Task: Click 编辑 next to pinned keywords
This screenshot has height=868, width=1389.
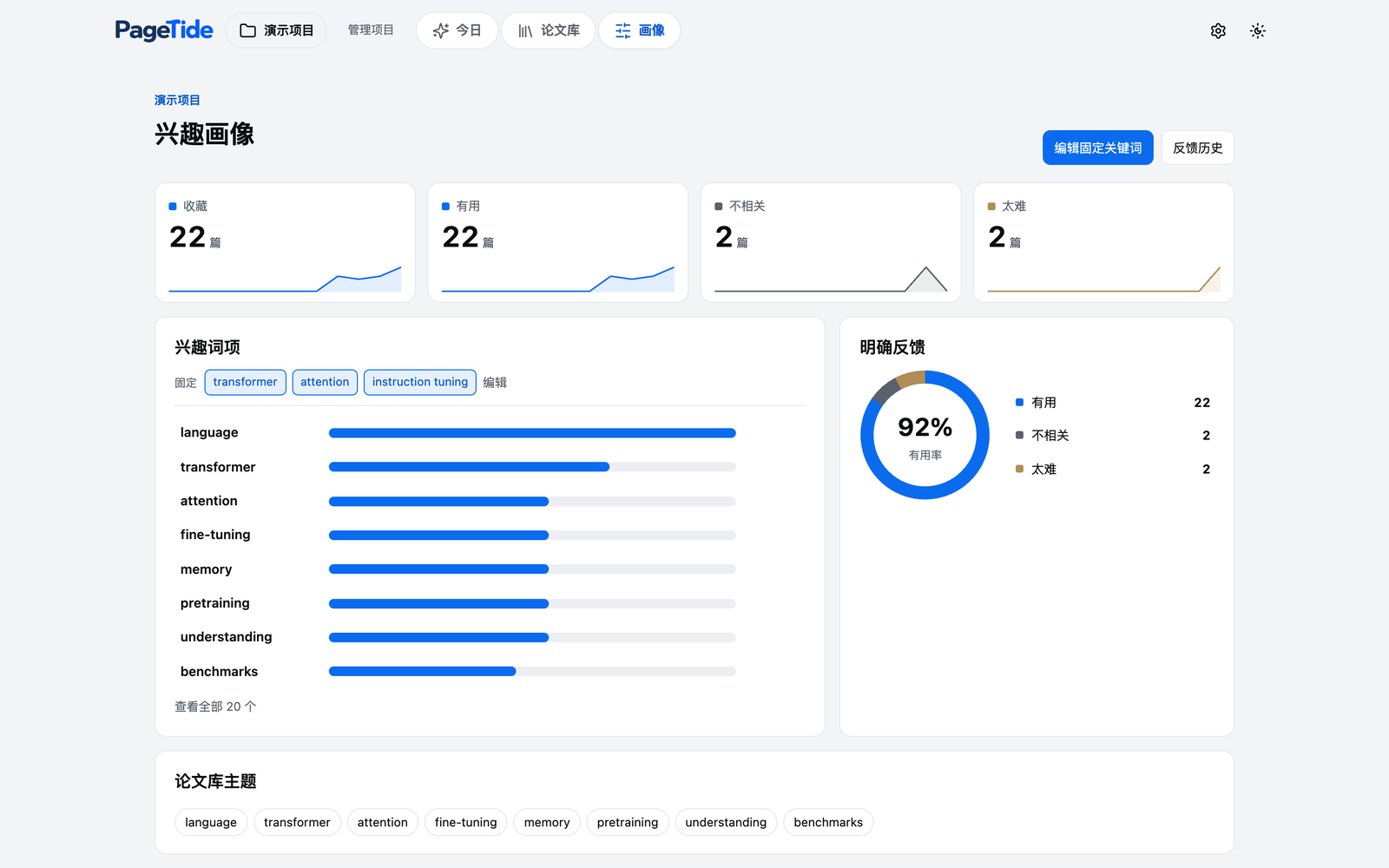Action: click(x=495, y=382)
